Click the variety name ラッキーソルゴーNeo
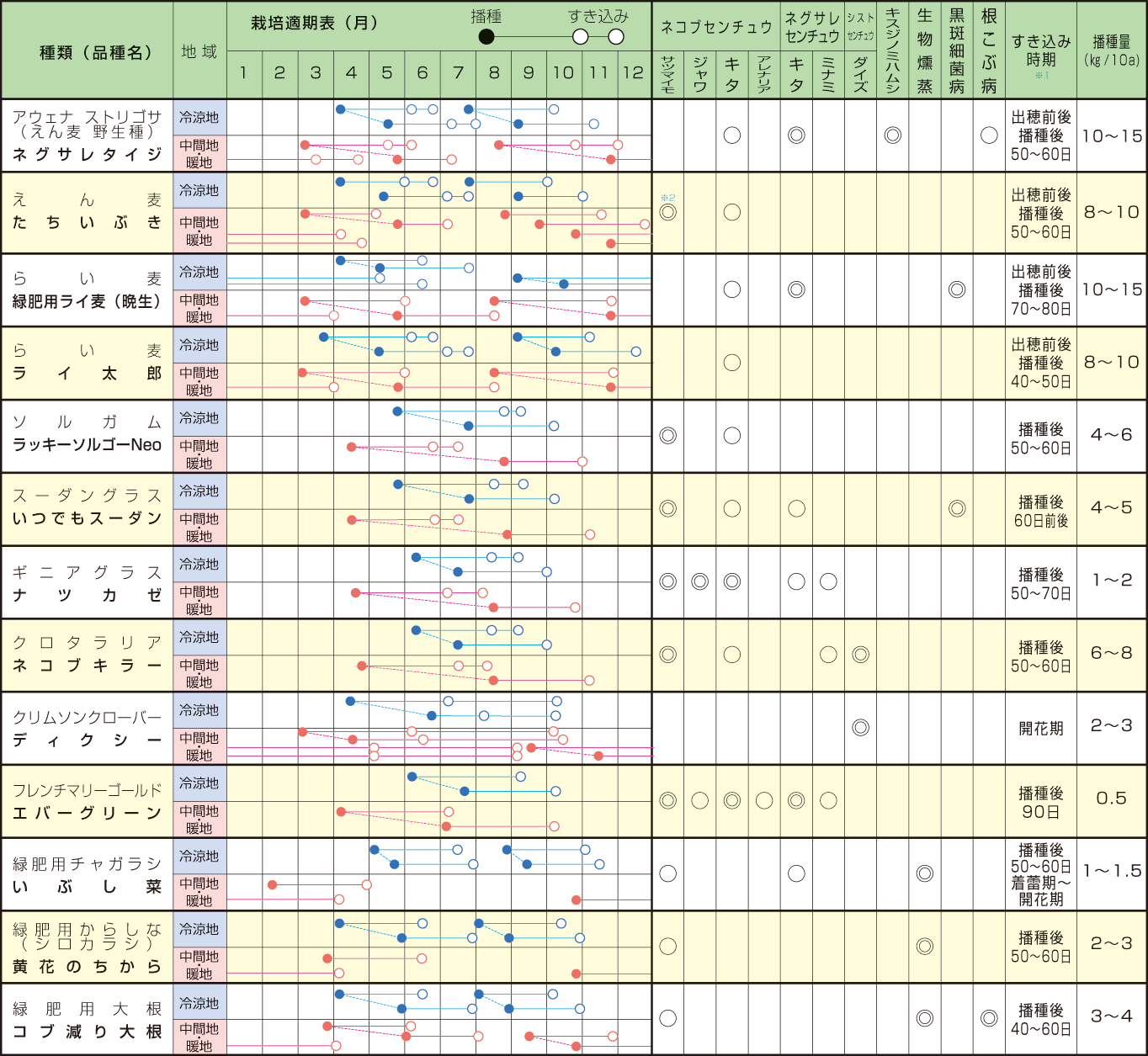The width and height of the screenshot is (1148, 1056). pyautogui.click(x=87, y=444)
